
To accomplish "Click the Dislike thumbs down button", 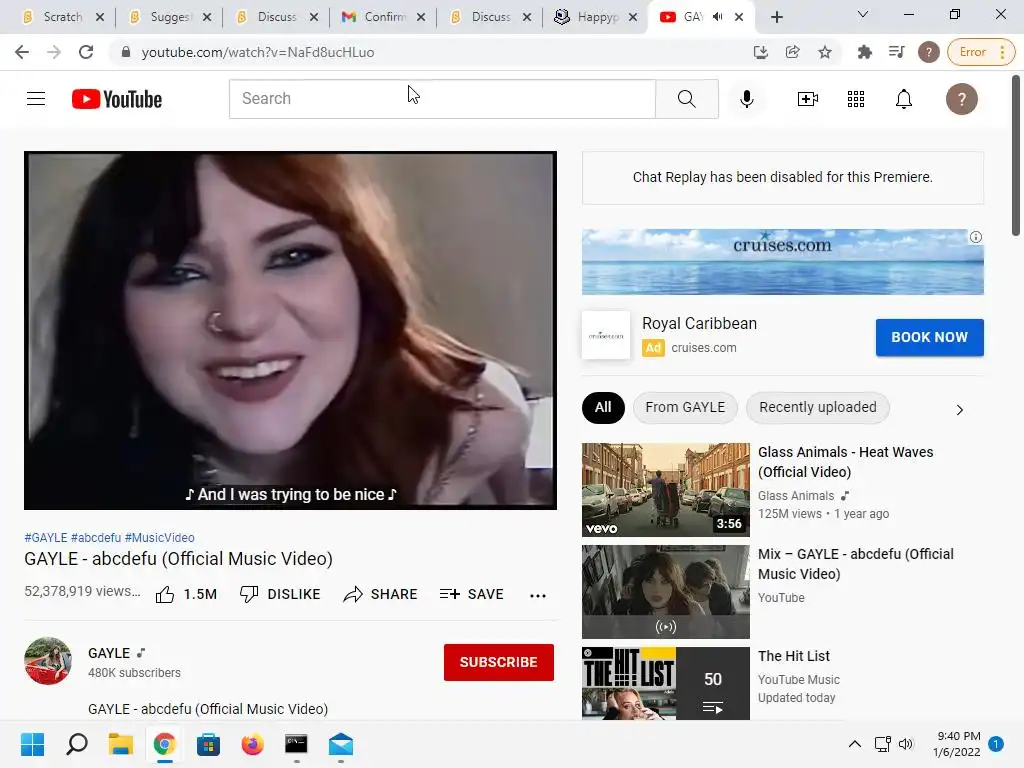I will (x=280, y=594).
